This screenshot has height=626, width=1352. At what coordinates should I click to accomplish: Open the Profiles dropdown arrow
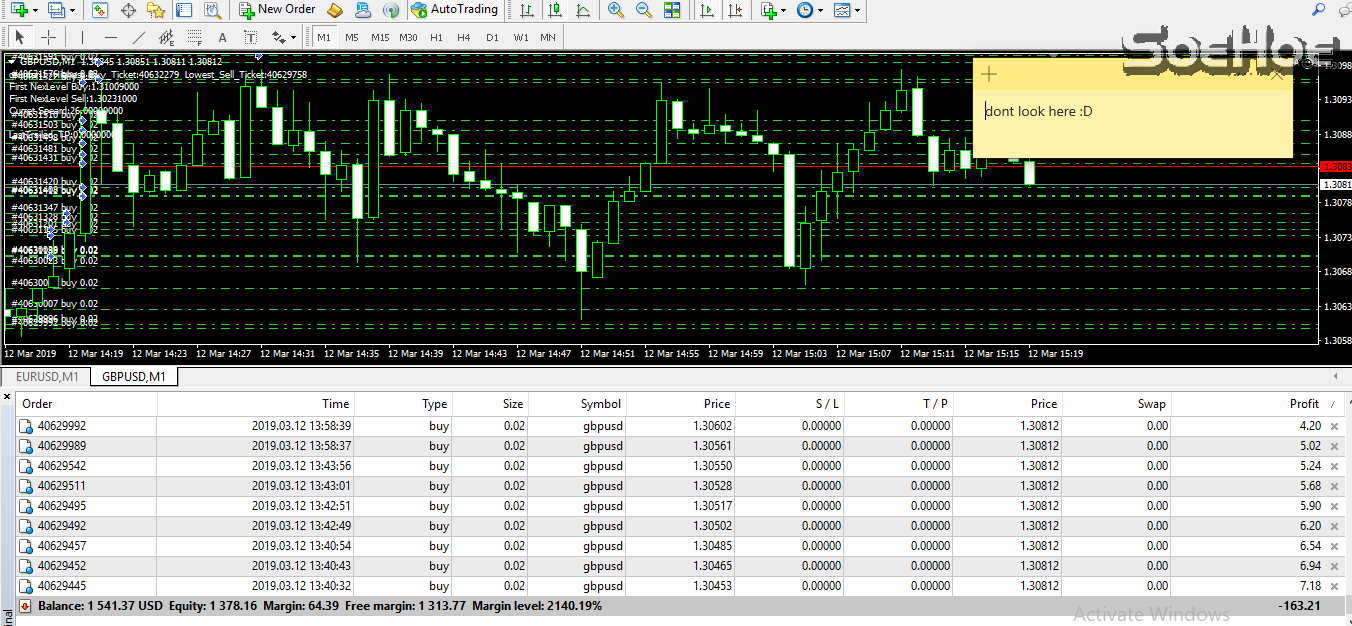72,11
